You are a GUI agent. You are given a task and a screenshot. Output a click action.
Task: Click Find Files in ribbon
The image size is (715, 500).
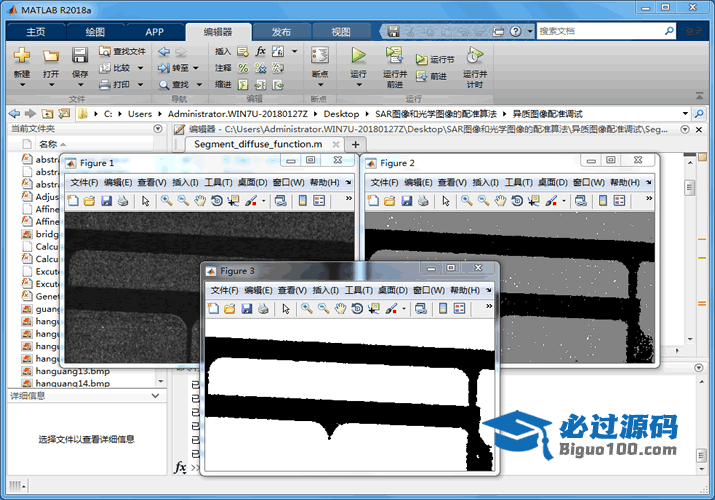click(123, 51)
